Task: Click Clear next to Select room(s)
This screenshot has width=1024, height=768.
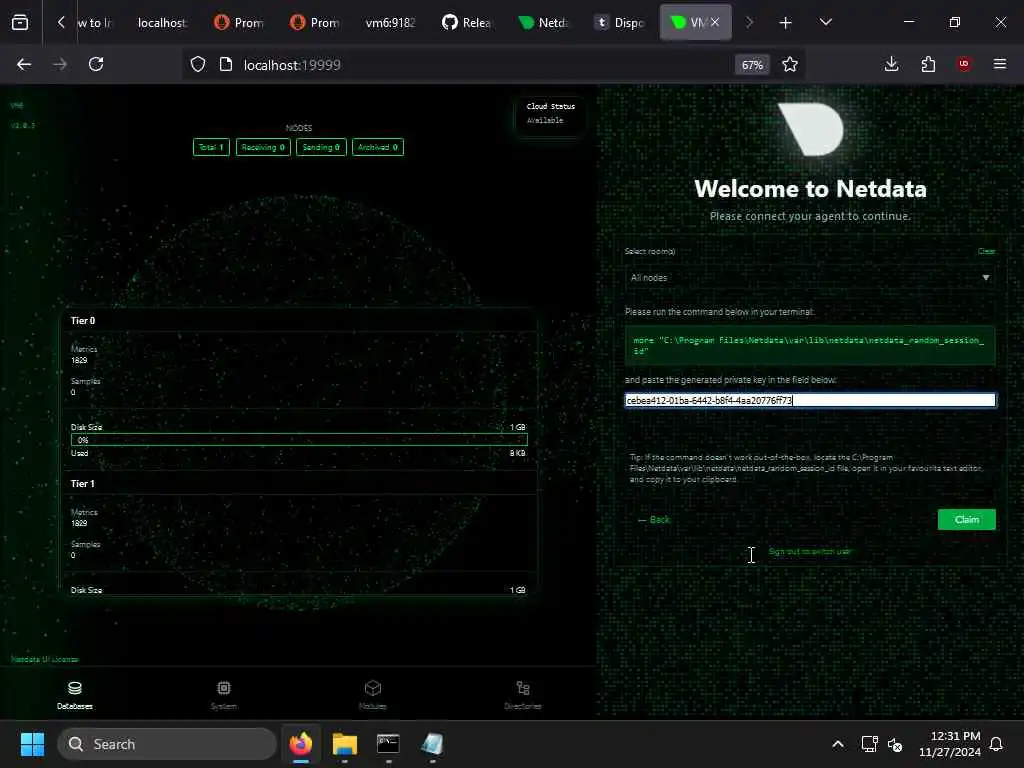Action: pos(986,251)
